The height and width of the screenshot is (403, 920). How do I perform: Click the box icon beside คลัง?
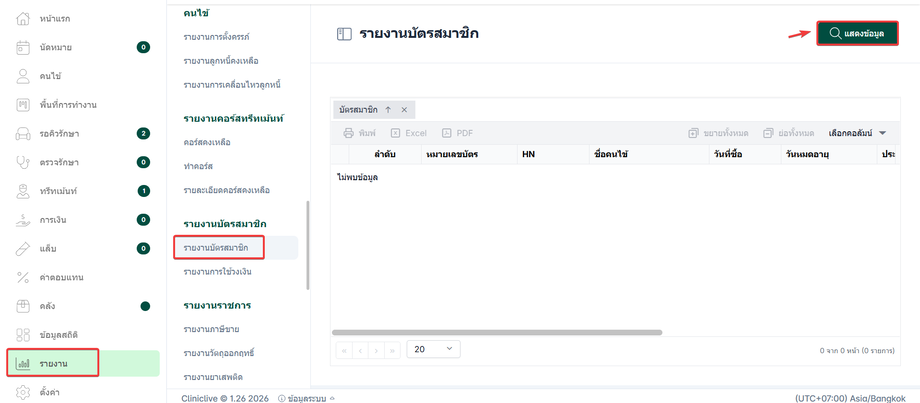click(22, 306)
